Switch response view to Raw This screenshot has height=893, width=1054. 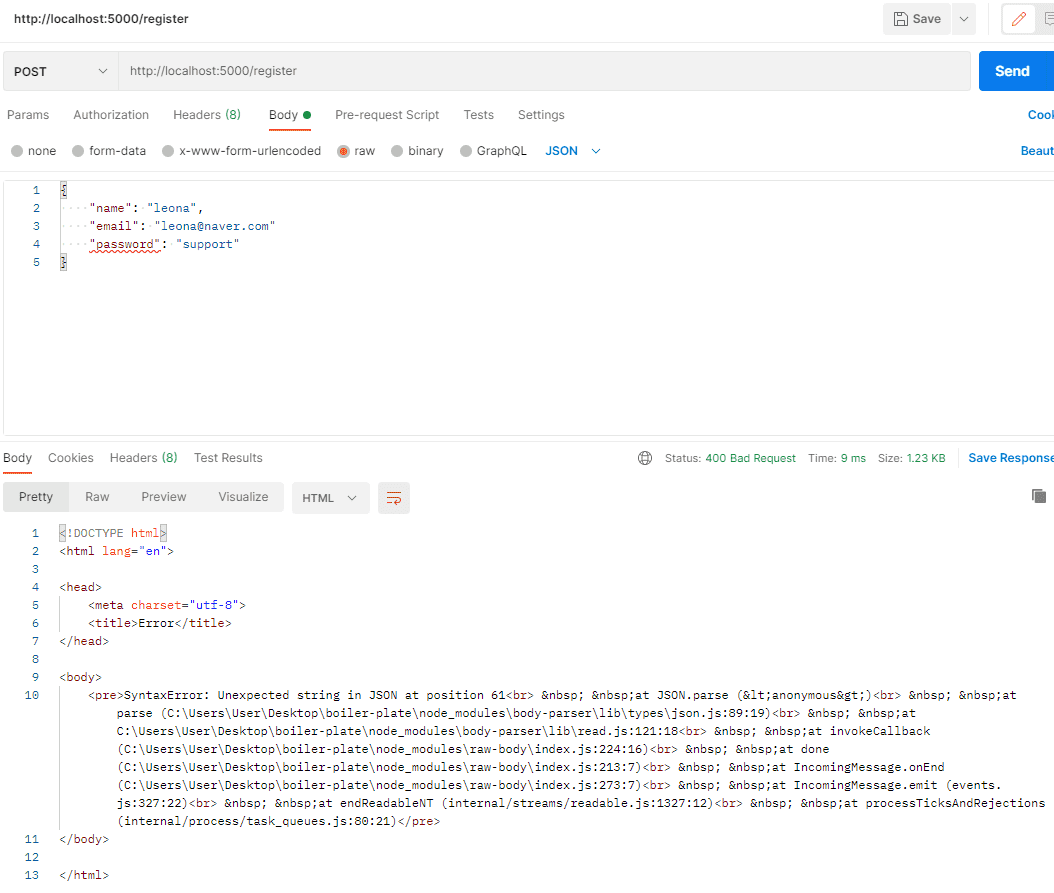tap(97, 497)
